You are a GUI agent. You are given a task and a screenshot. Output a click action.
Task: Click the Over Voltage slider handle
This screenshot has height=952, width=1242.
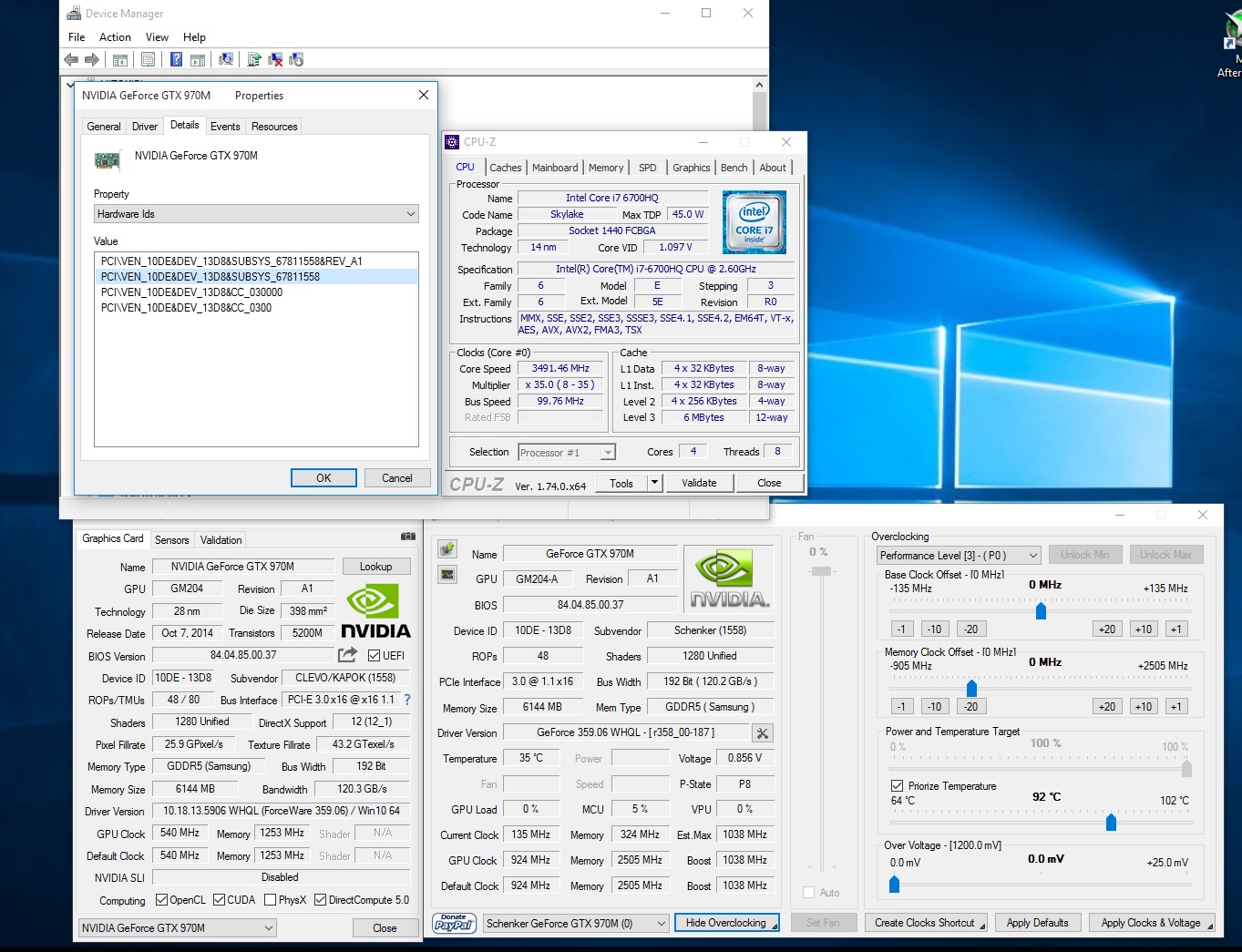pos(894,884)
